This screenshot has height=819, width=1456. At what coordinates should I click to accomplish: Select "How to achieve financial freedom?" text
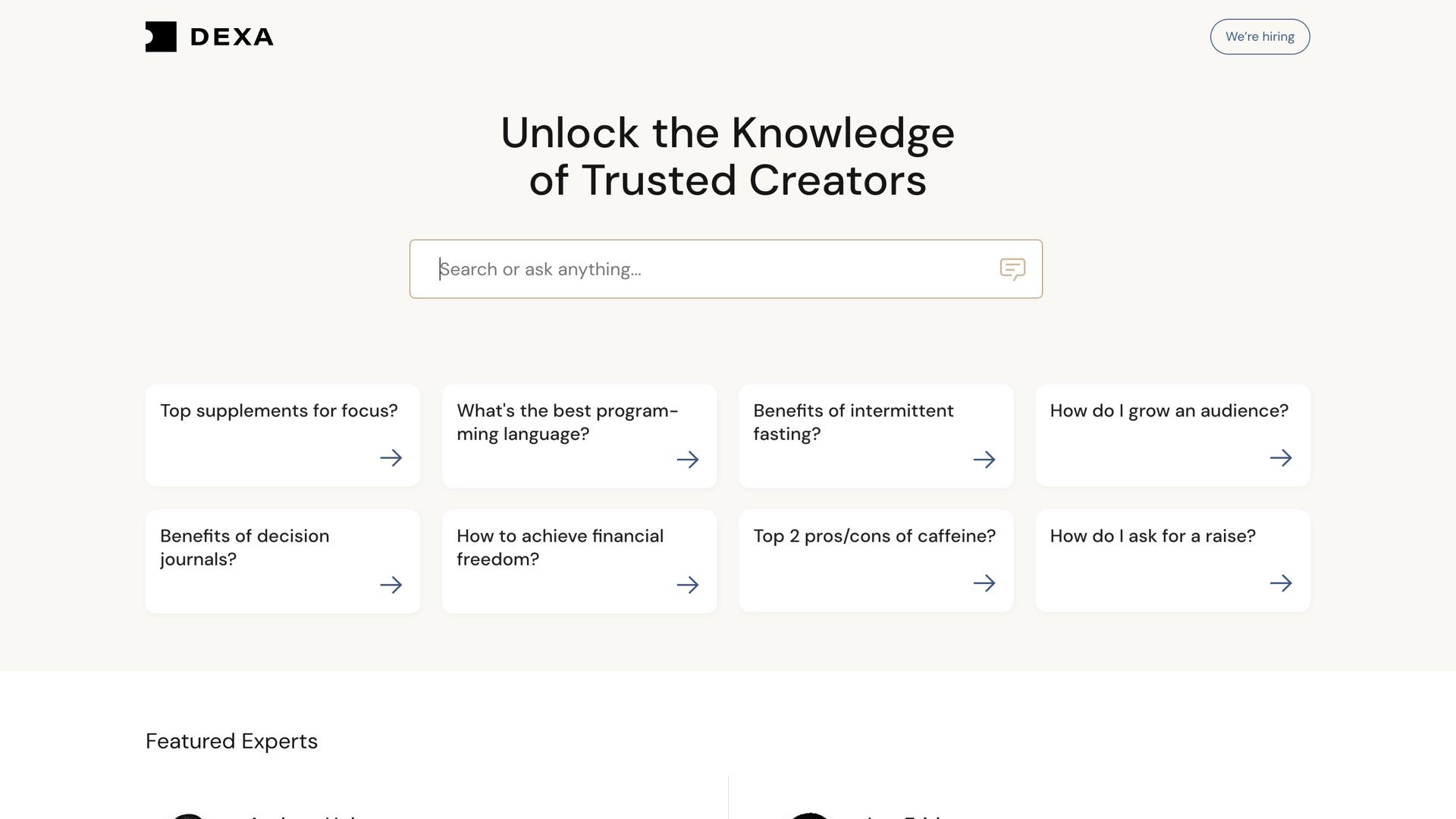[x=560, y=548]
